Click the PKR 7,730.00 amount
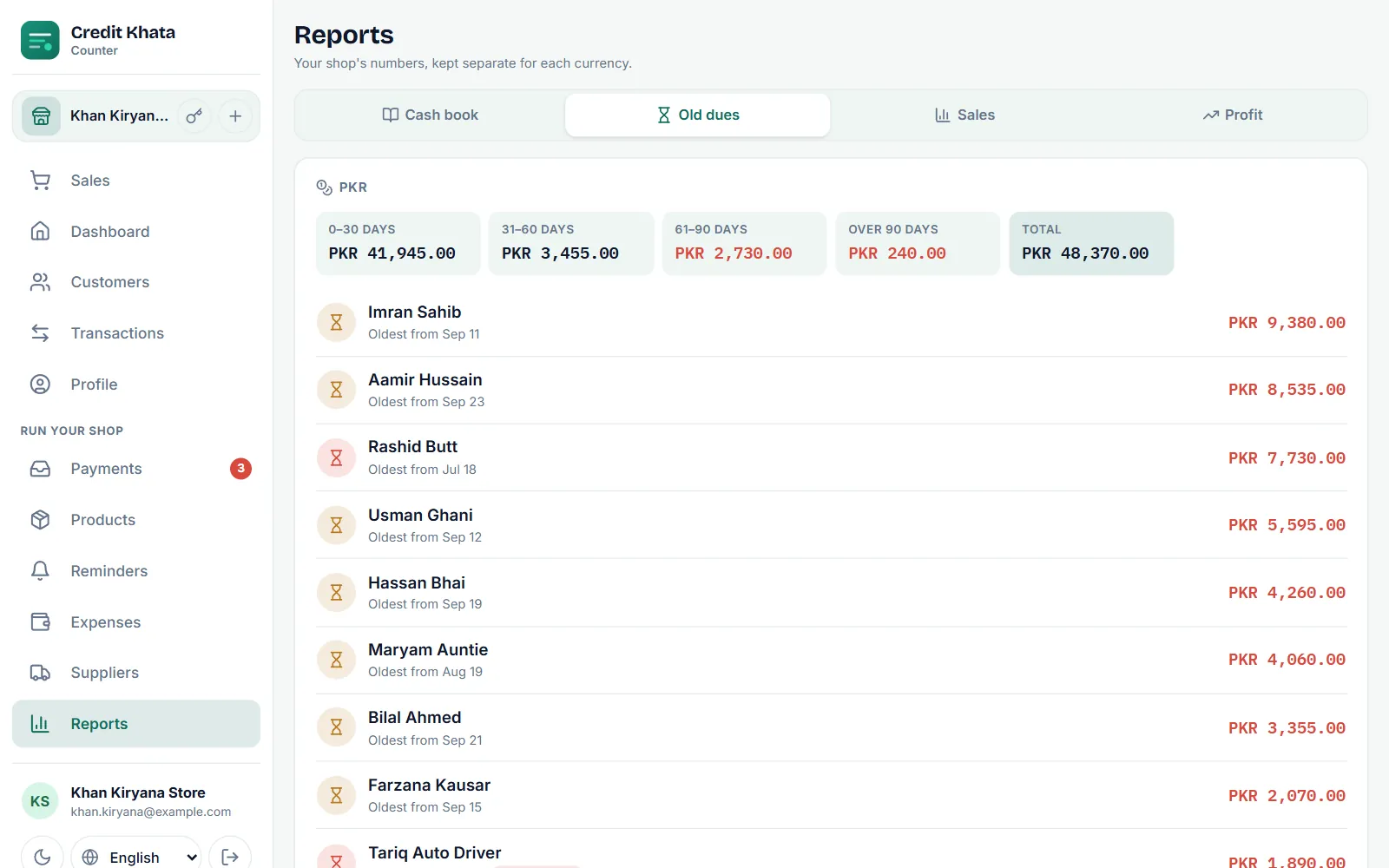This screenshot has height=868, width=1389. (1287, 457)
